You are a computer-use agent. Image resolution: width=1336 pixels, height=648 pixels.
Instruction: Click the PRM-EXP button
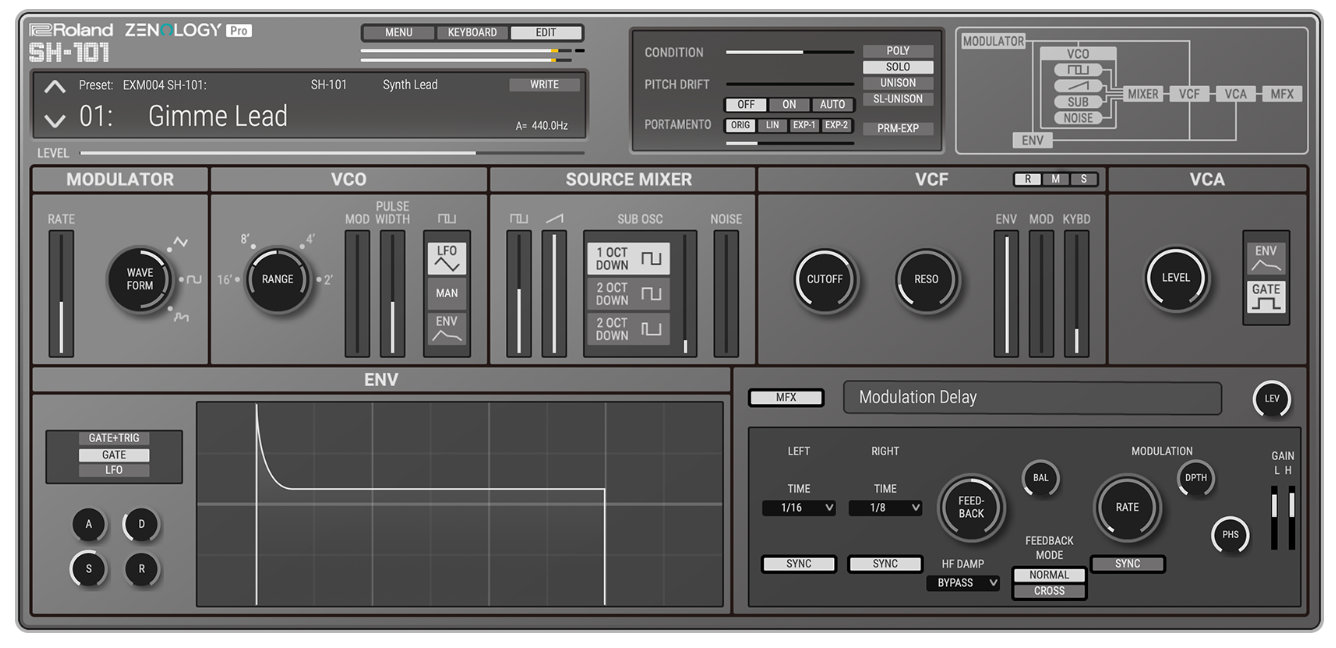tap(898, 128)
